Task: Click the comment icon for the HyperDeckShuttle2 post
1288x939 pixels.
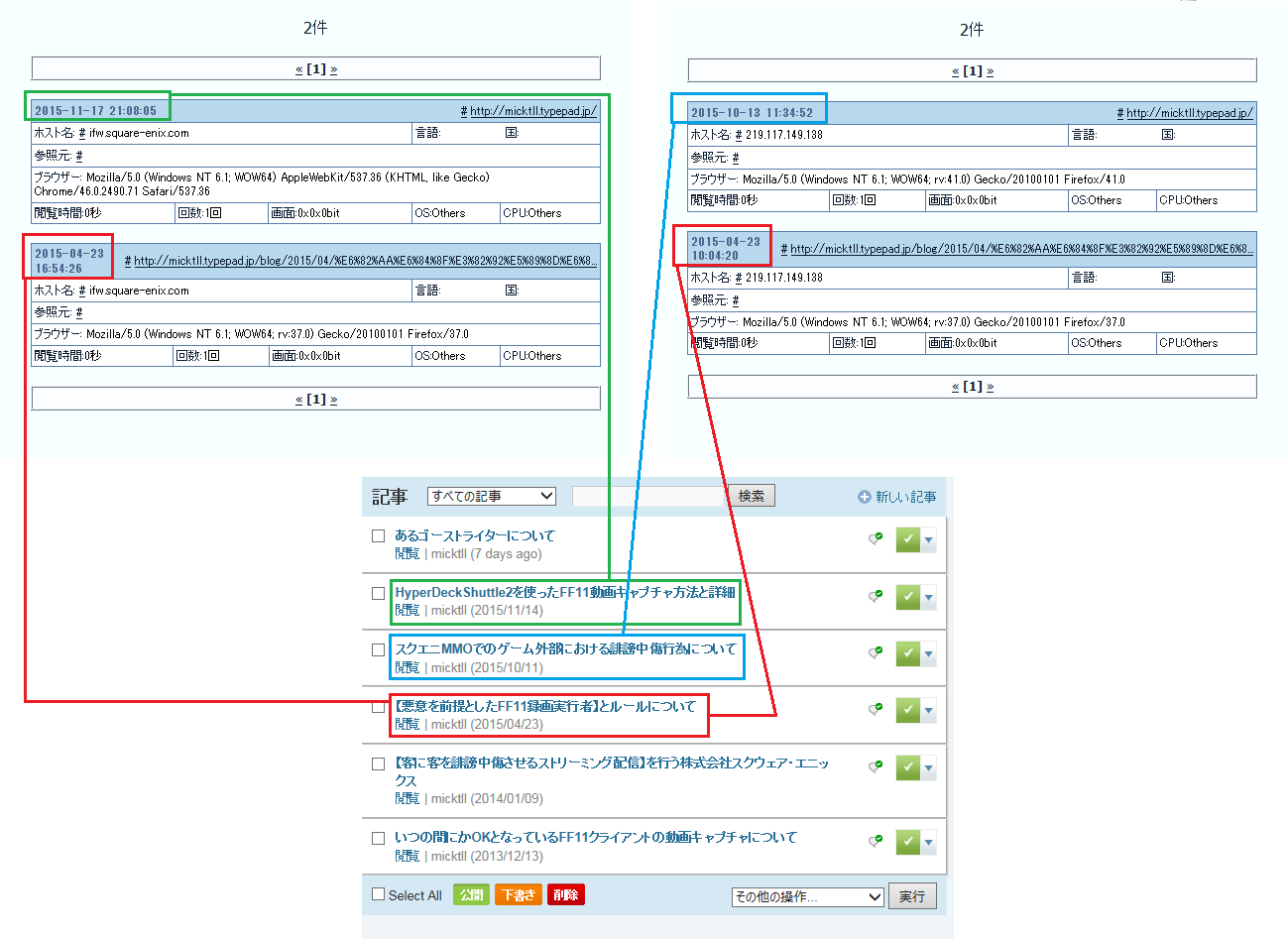Action: 876,597
